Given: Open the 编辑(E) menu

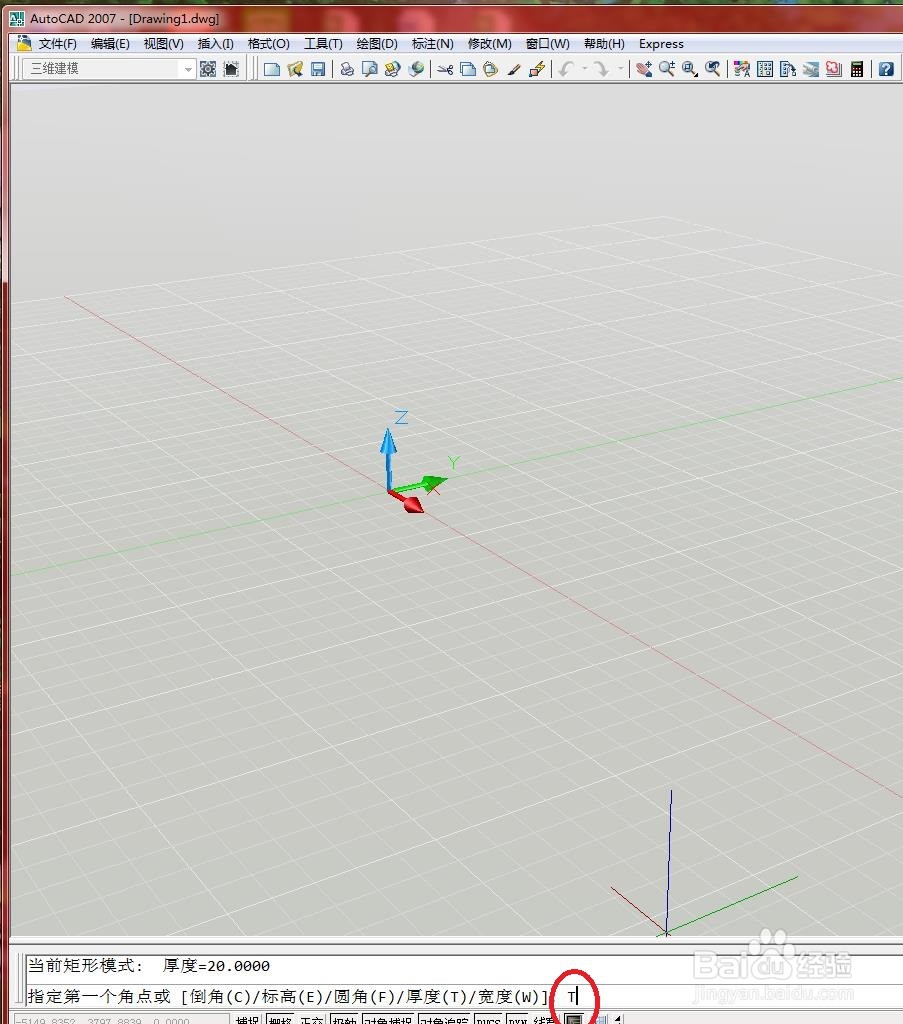Looking at the screenshot, I should point(110,44).
